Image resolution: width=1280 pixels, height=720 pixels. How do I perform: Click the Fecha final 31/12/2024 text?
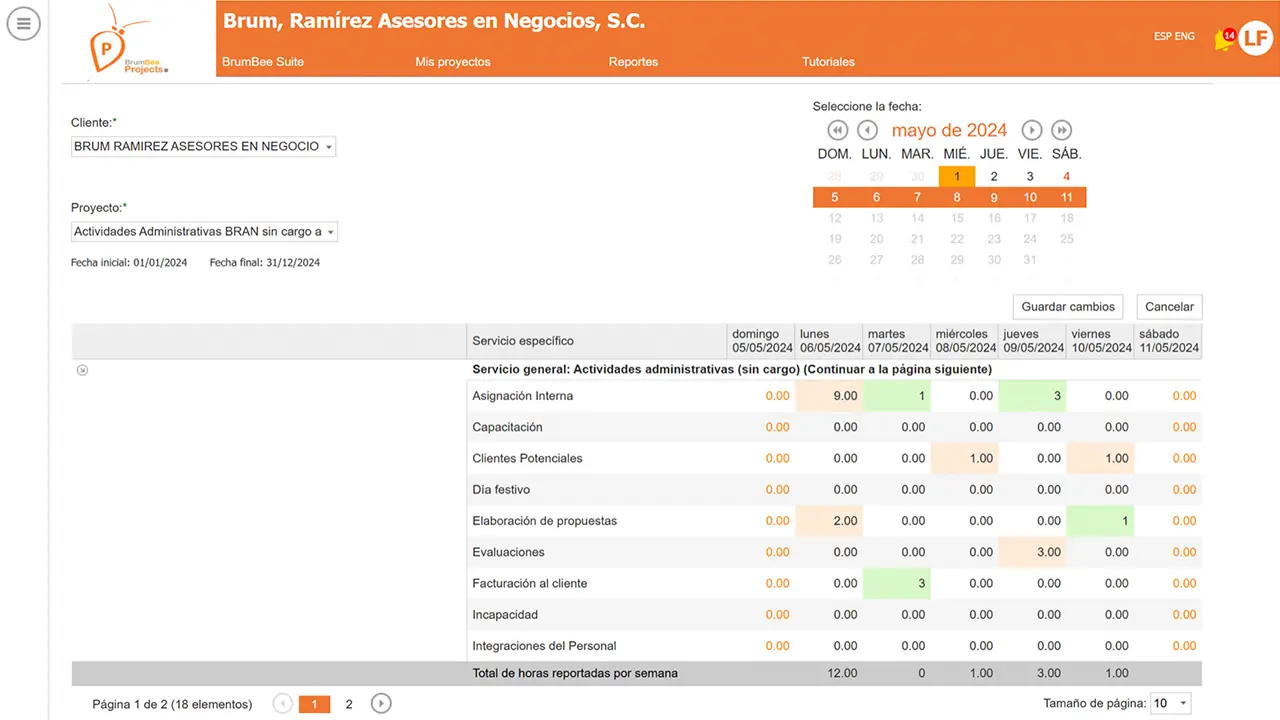[264, 263]
